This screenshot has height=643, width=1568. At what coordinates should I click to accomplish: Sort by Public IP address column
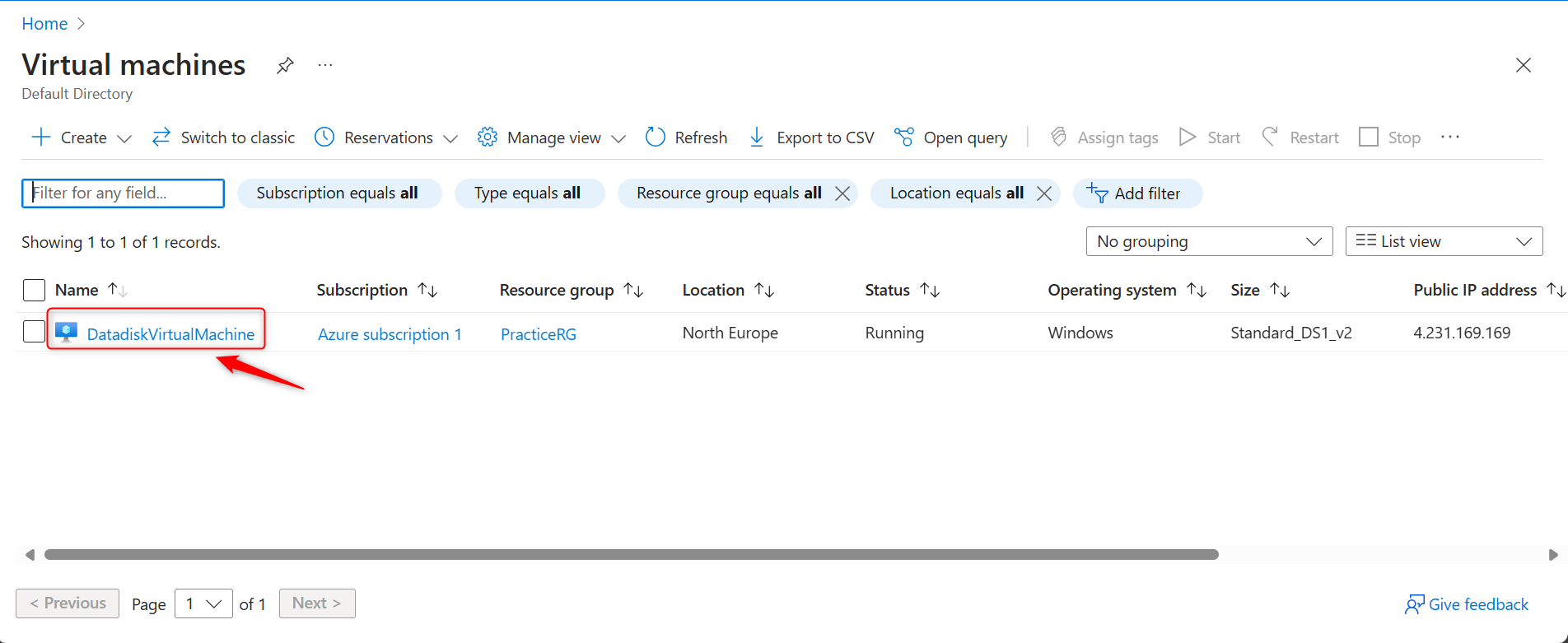click(x=1489, y=290)
